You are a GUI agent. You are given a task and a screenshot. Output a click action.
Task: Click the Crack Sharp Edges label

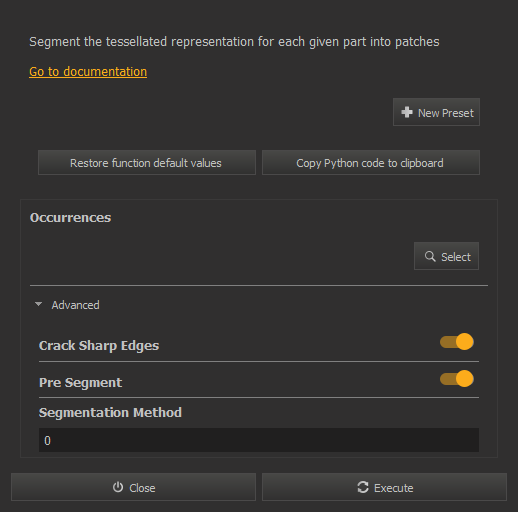(99, 346)
